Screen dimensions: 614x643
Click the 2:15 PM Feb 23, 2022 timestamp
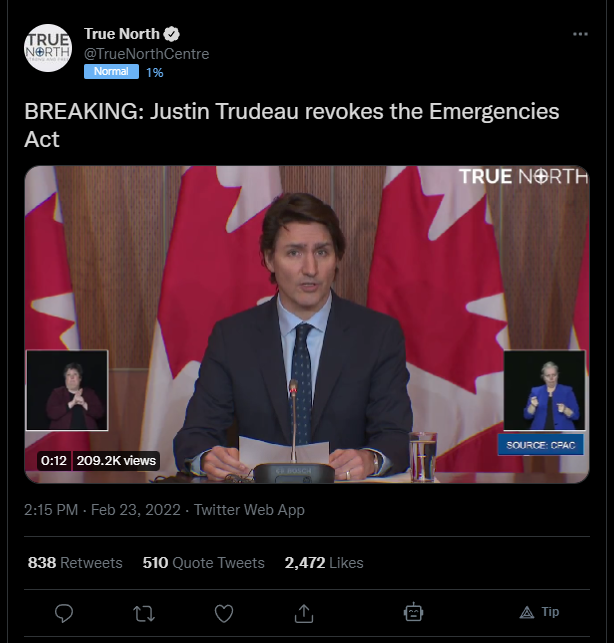[102, 510]
